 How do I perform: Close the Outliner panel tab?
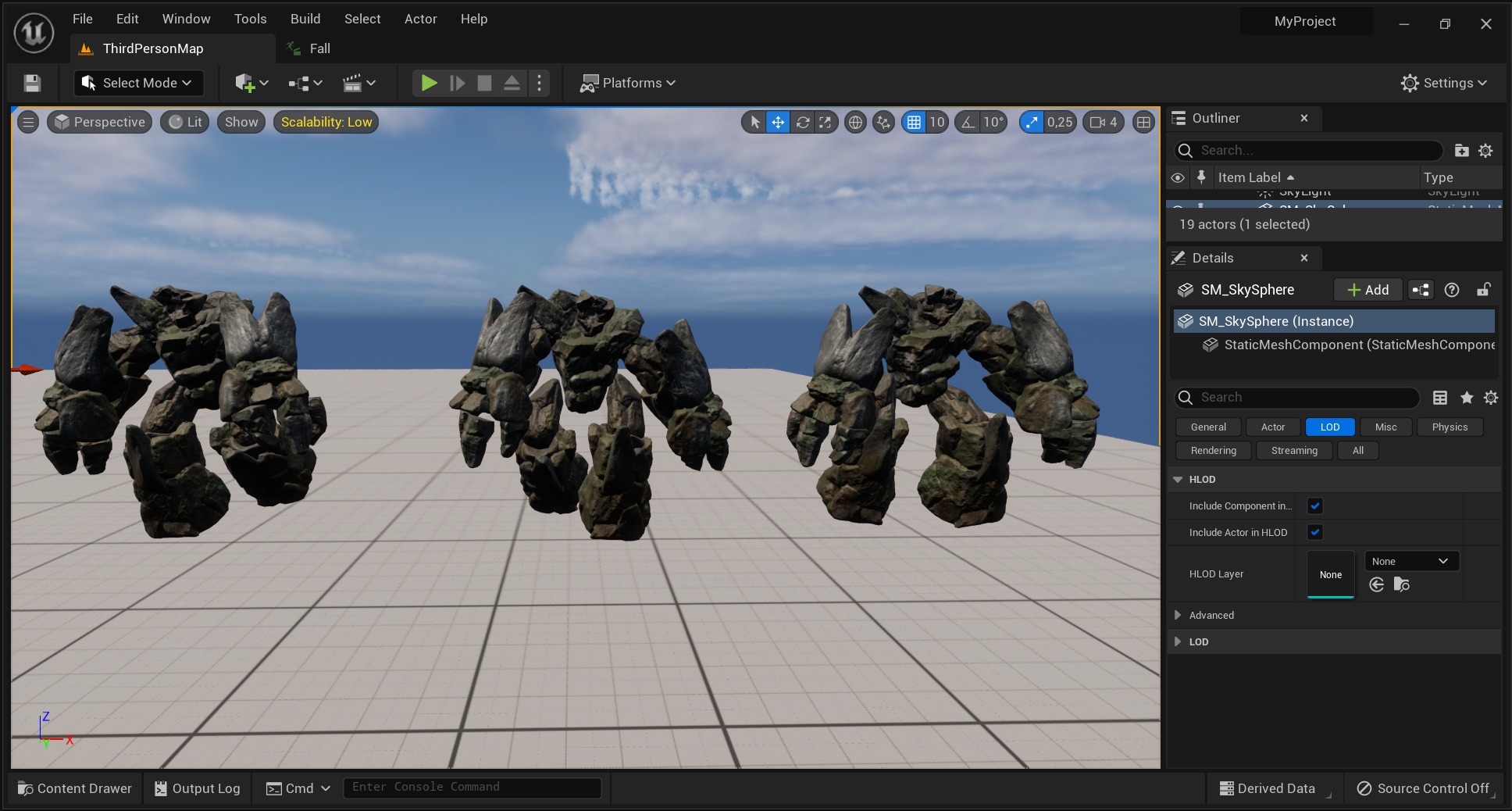coord(1303,118)
